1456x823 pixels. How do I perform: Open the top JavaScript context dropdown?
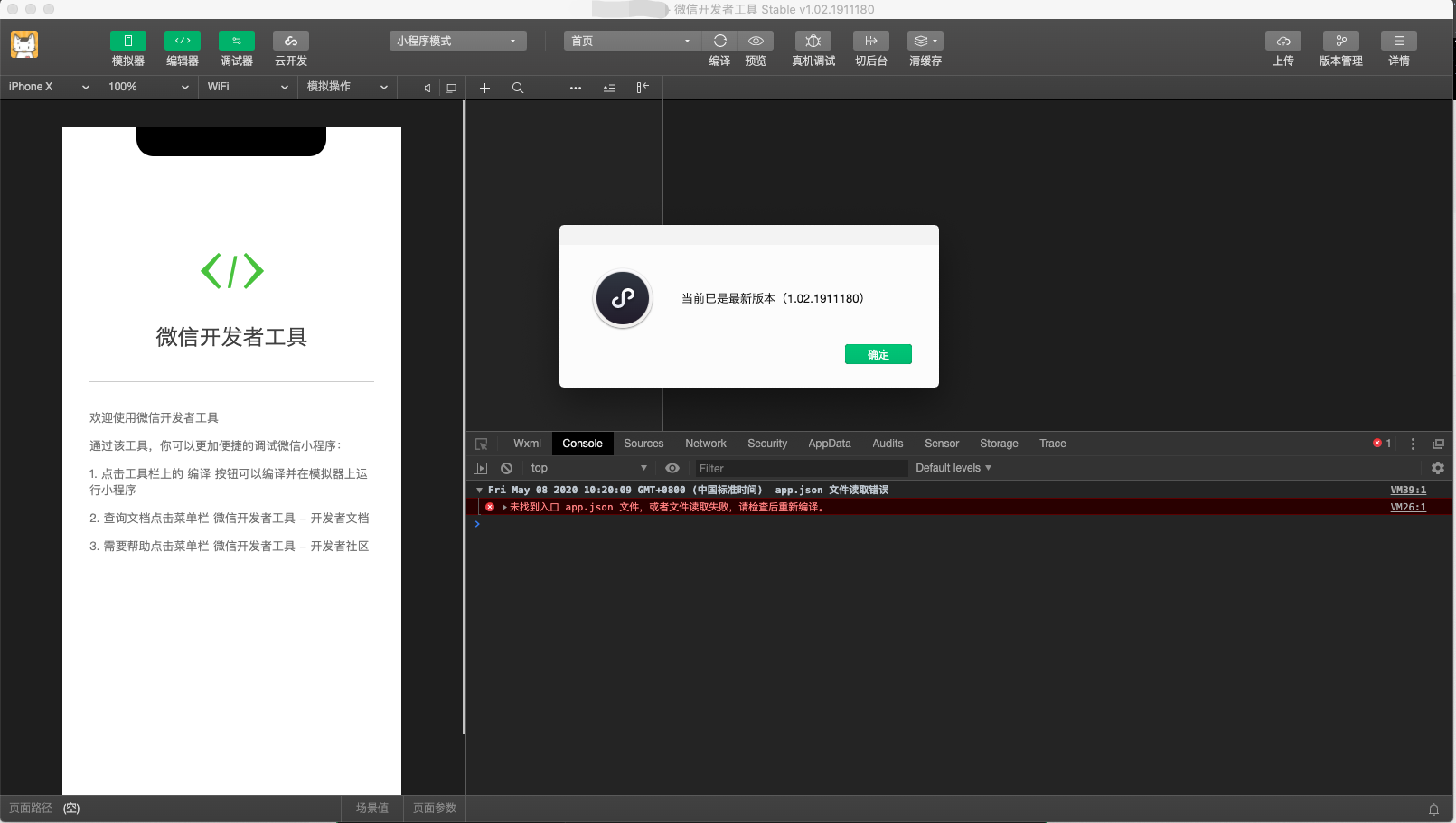click(x=589, y=468)
